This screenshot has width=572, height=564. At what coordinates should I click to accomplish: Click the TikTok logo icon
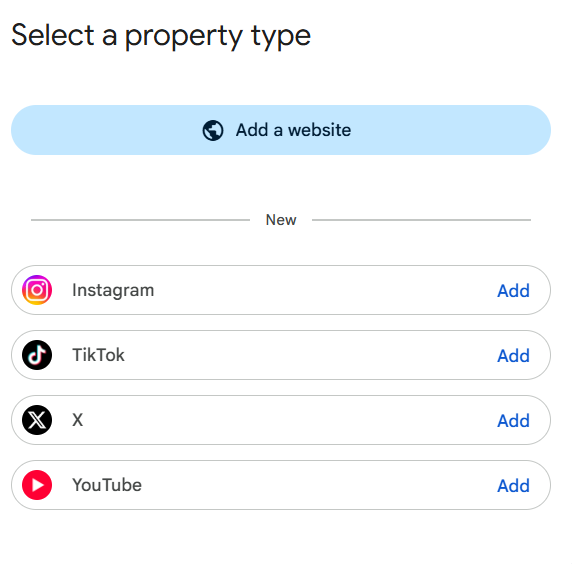(x=37, y=355)
